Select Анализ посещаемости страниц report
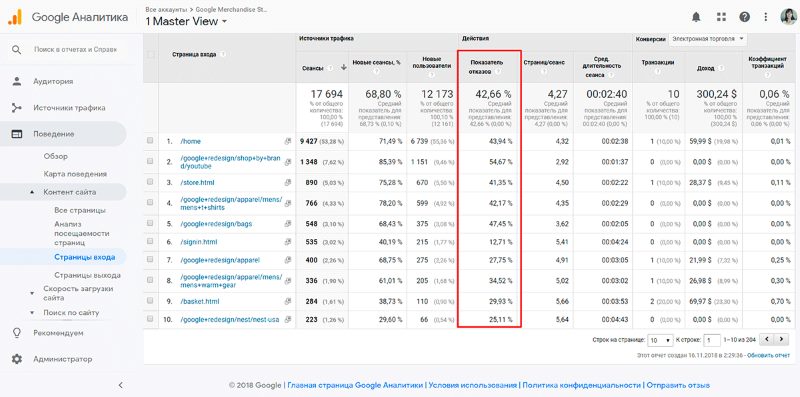The height and width of the screenshot is (397, 800). point(82,233)
